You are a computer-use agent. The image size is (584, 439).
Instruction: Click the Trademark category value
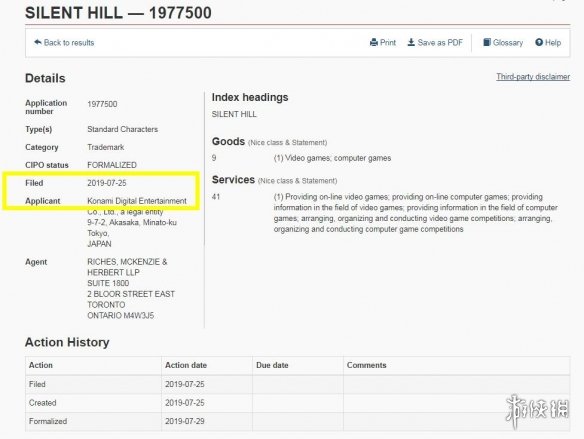[106, 147]
